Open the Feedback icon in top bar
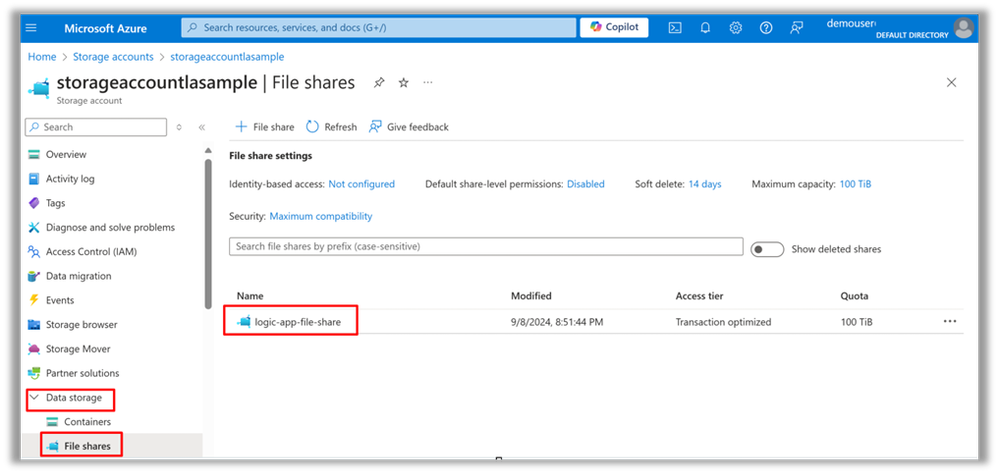 point(796,28)
